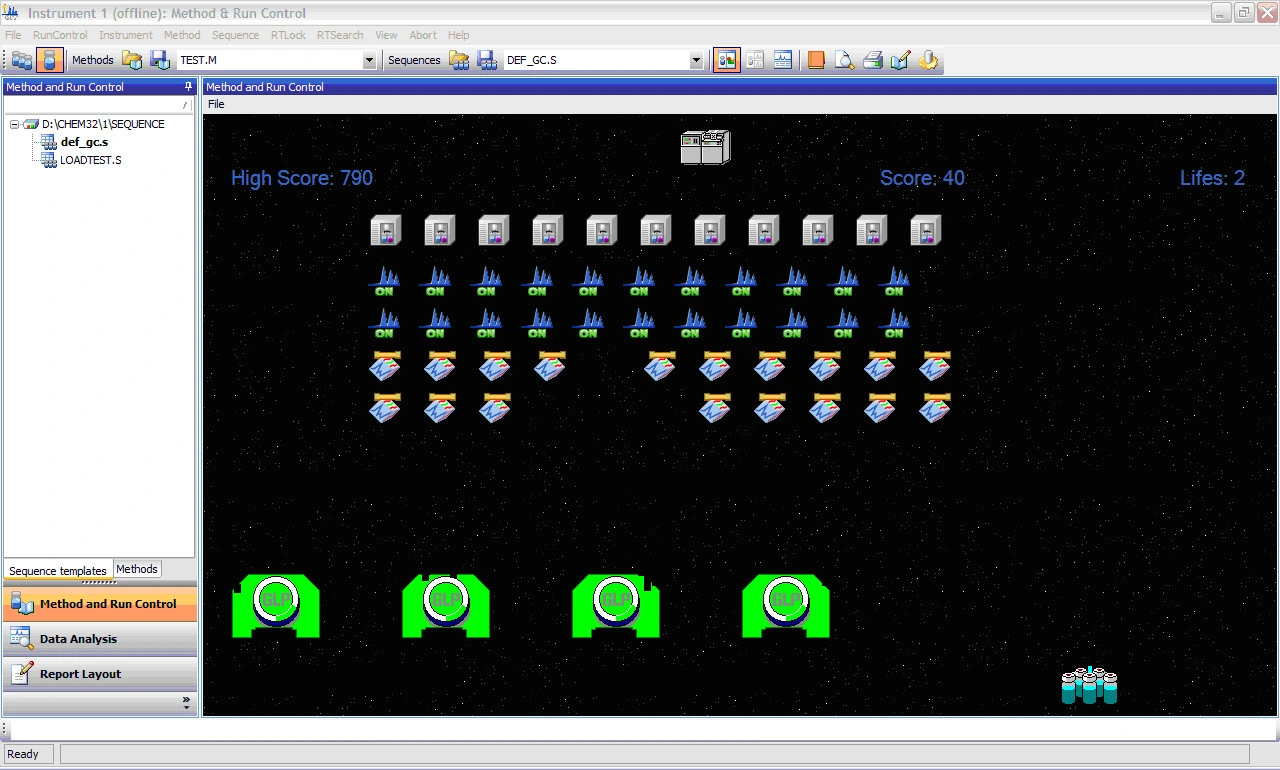Open the Abort menu
The image size is (1280, 770).
click(x=423, y=35)
